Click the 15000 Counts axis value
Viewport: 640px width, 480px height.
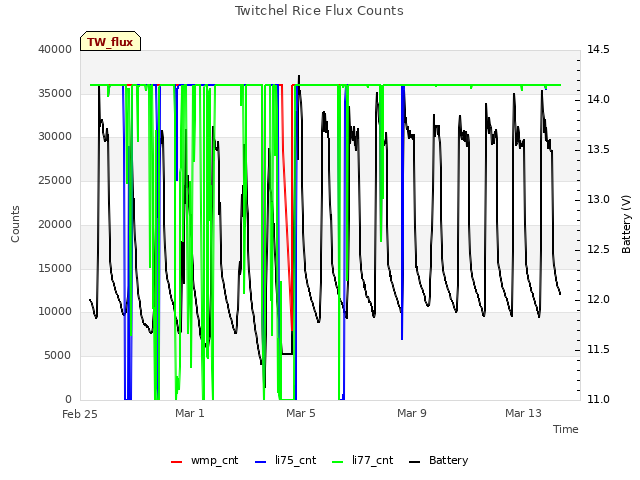[x=55, y=268]
